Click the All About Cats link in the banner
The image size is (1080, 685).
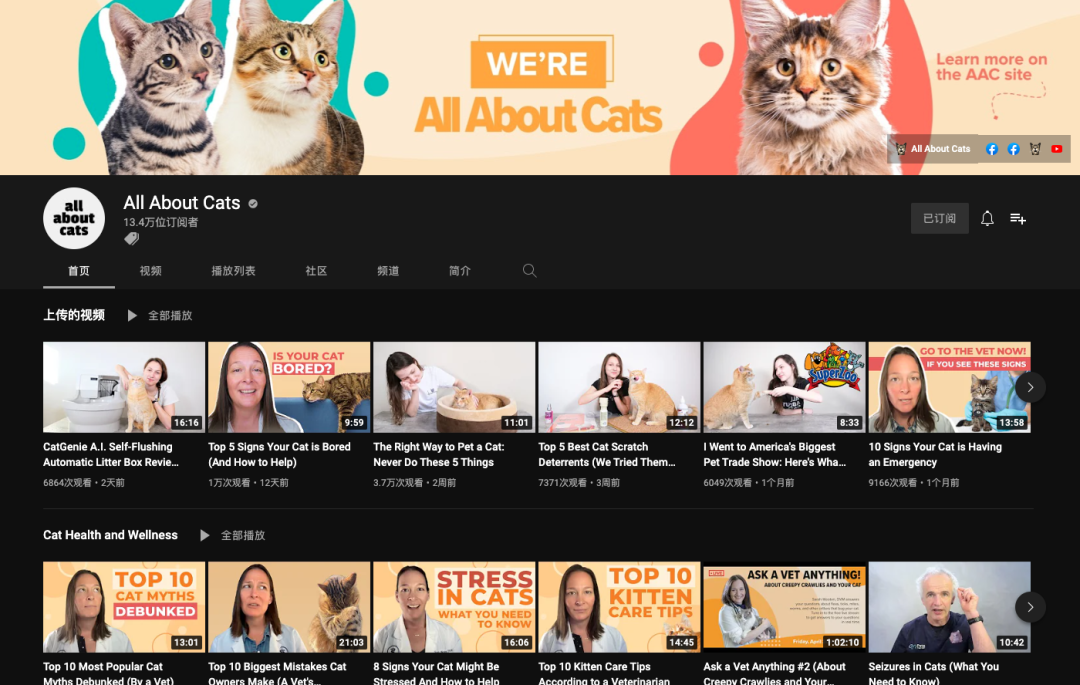(933, 149)
